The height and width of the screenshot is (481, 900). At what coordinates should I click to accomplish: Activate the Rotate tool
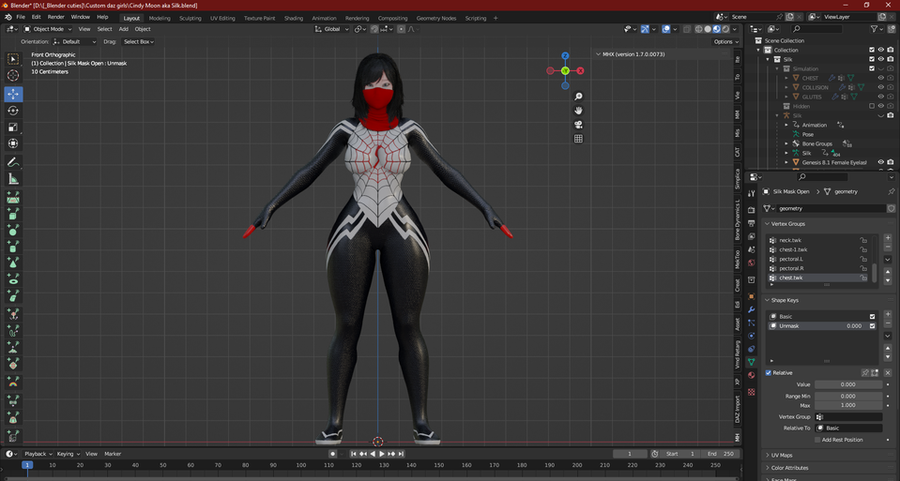(x=13, y=110)
